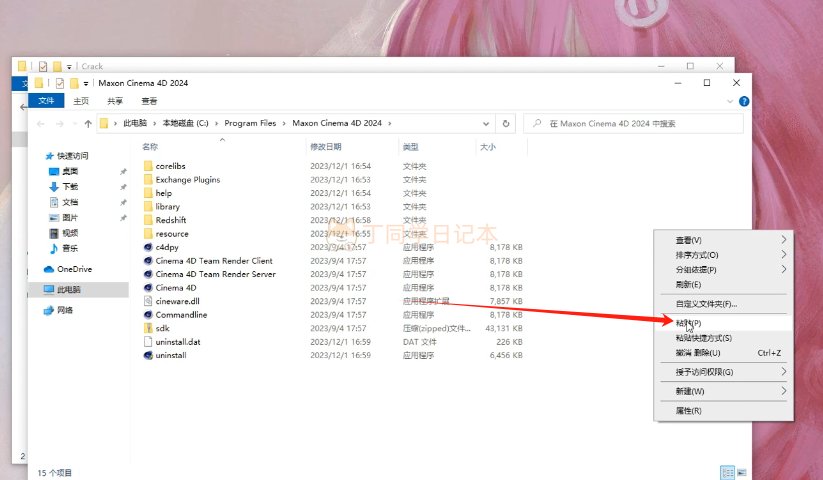This screenshot has width=823, height=480.
Task: Open the quick access toolbar customize dropdown
Action: point(86,83)
